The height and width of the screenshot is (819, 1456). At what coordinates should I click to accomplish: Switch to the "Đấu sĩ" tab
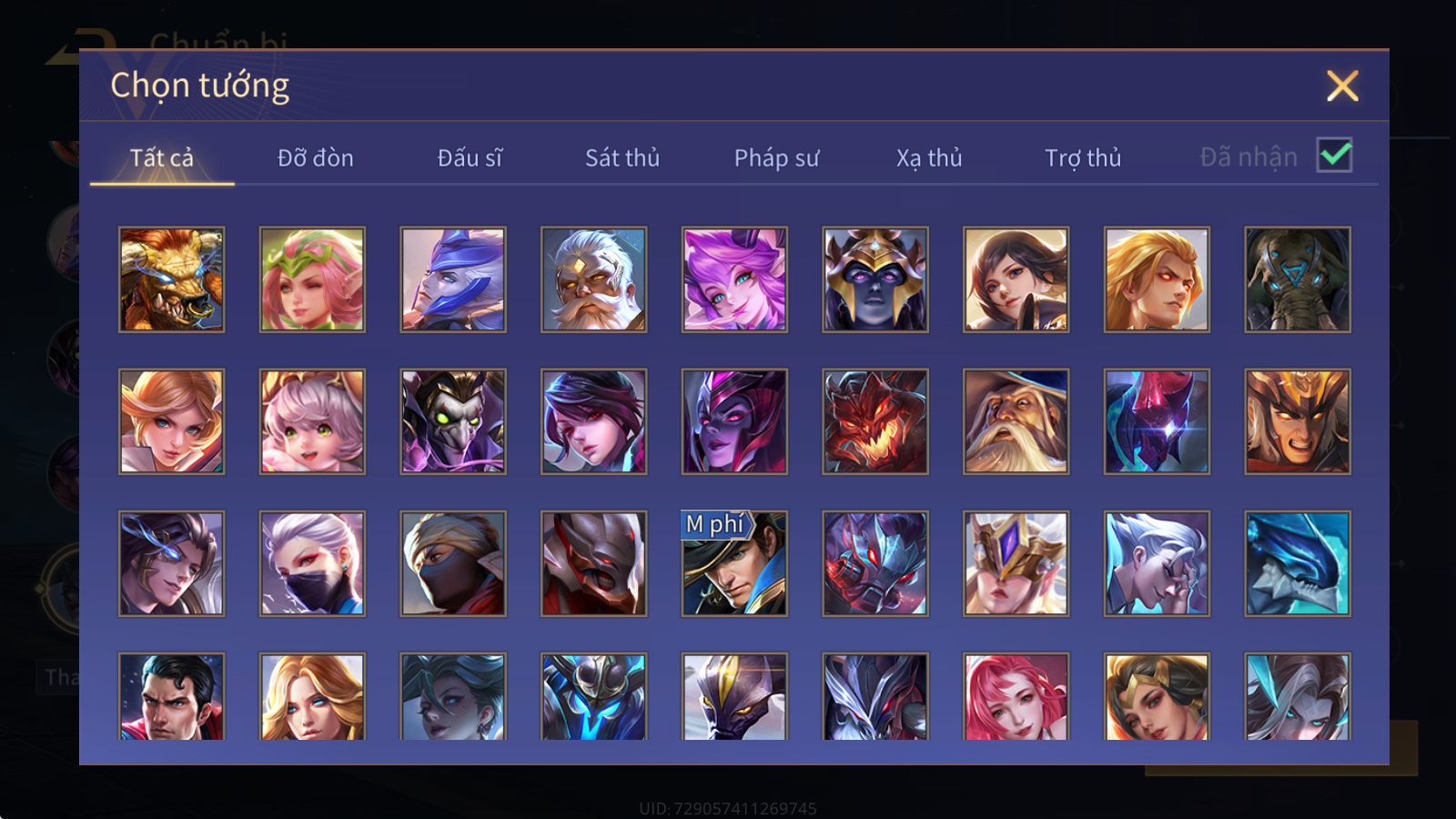pyautogui.click(x=470, y=158)
